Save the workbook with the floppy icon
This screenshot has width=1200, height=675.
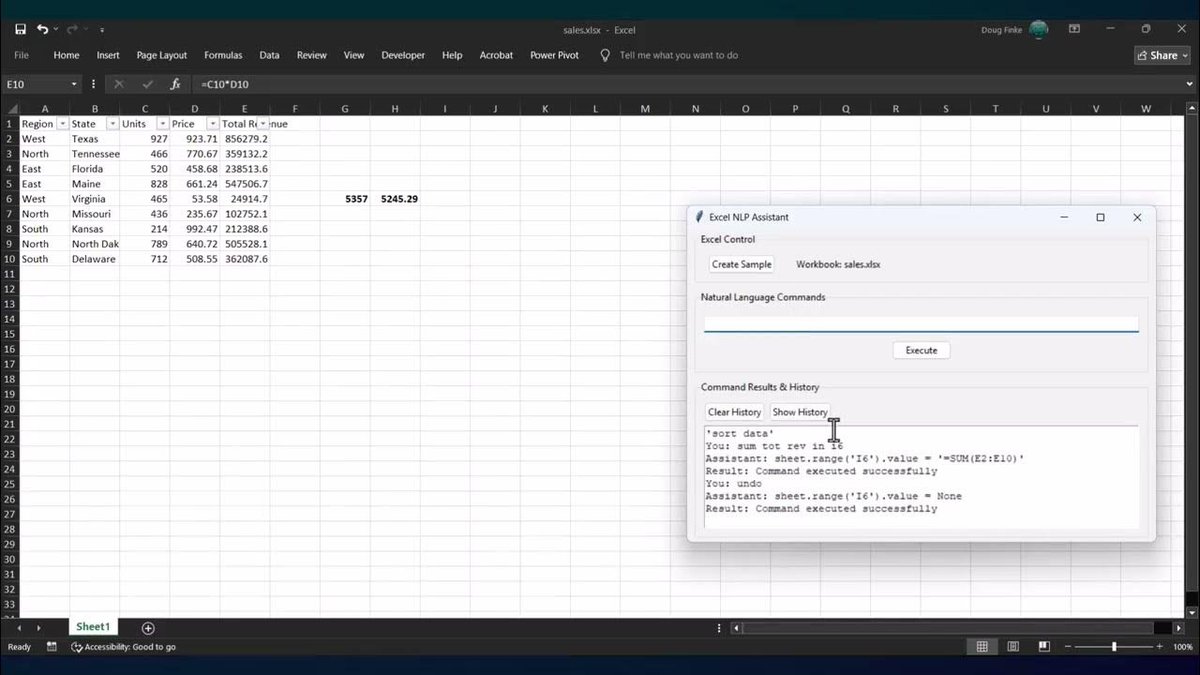tap(20, 30)
